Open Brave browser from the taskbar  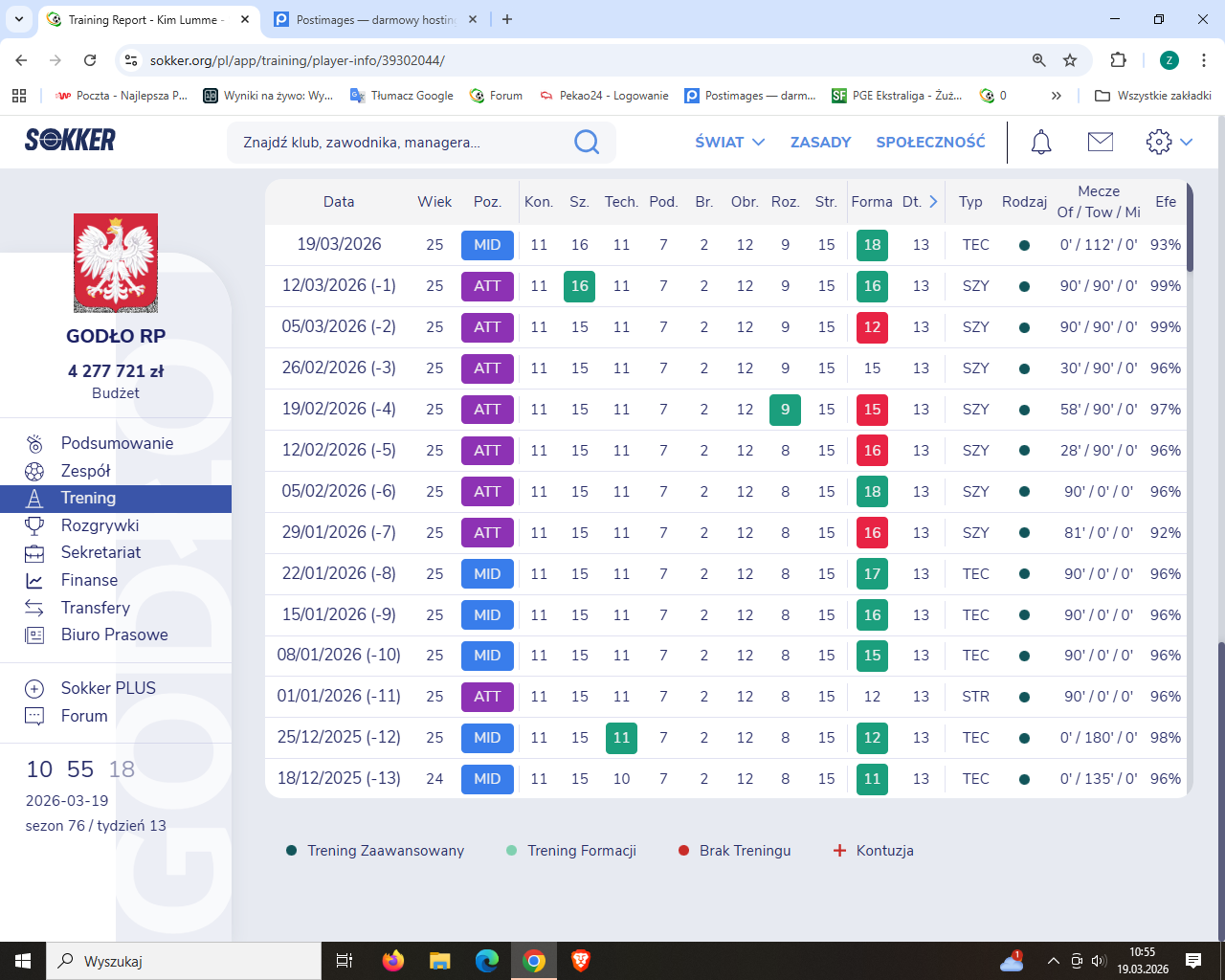(580, 961)
